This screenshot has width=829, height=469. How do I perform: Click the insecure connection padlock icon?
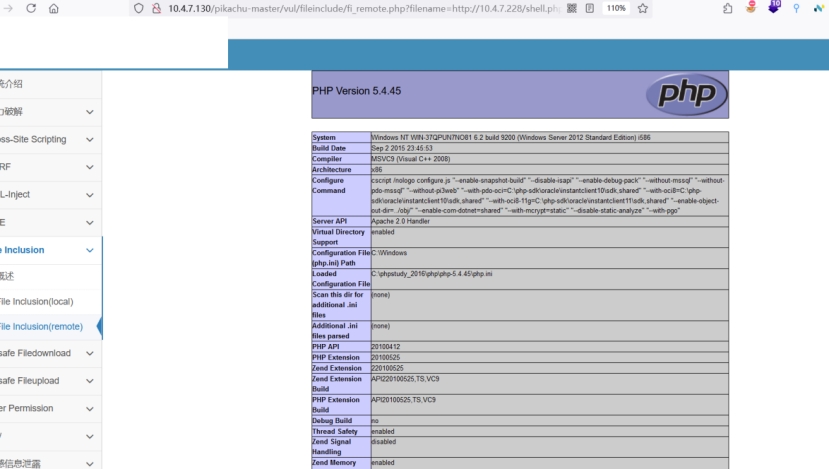point(156,8)
